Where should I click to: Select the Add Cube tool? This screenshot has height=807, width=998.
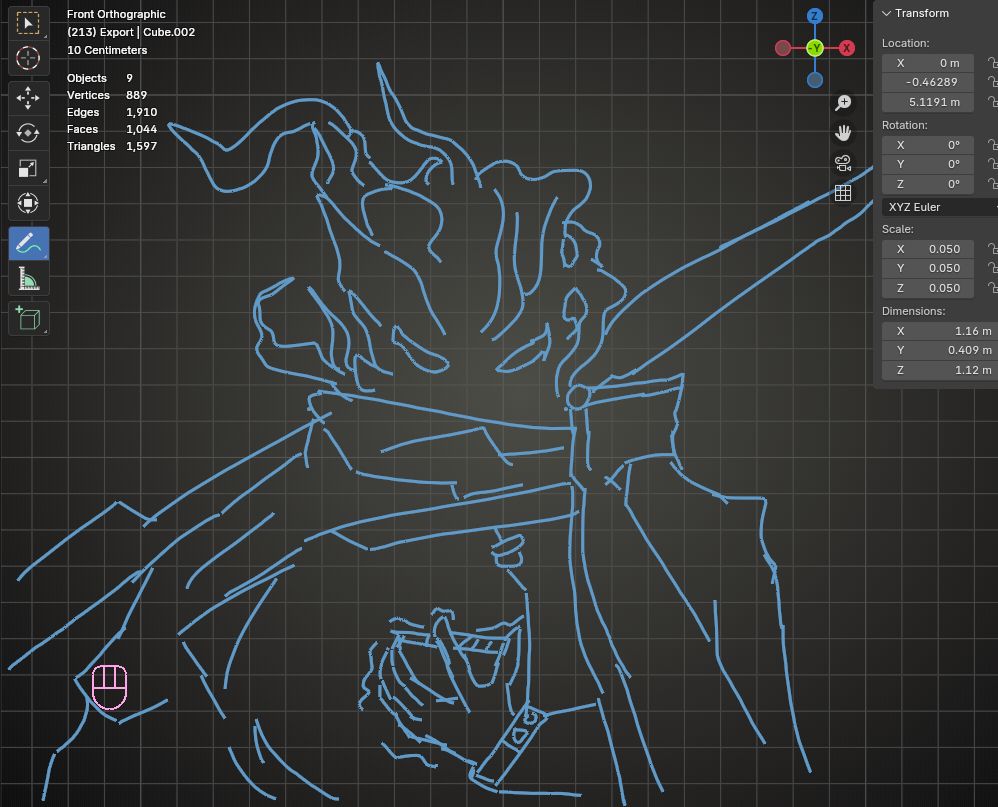point(28,318)
